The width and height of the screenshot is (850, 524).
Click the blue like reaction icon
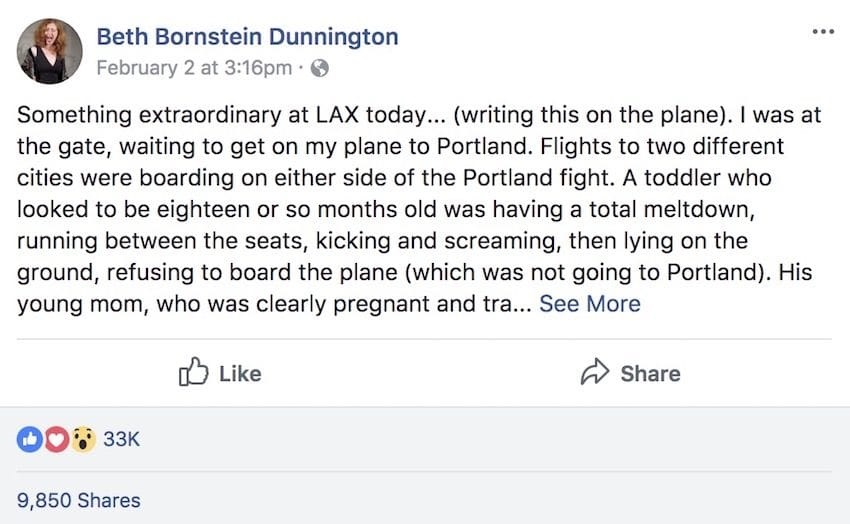[x=29, y=438]
